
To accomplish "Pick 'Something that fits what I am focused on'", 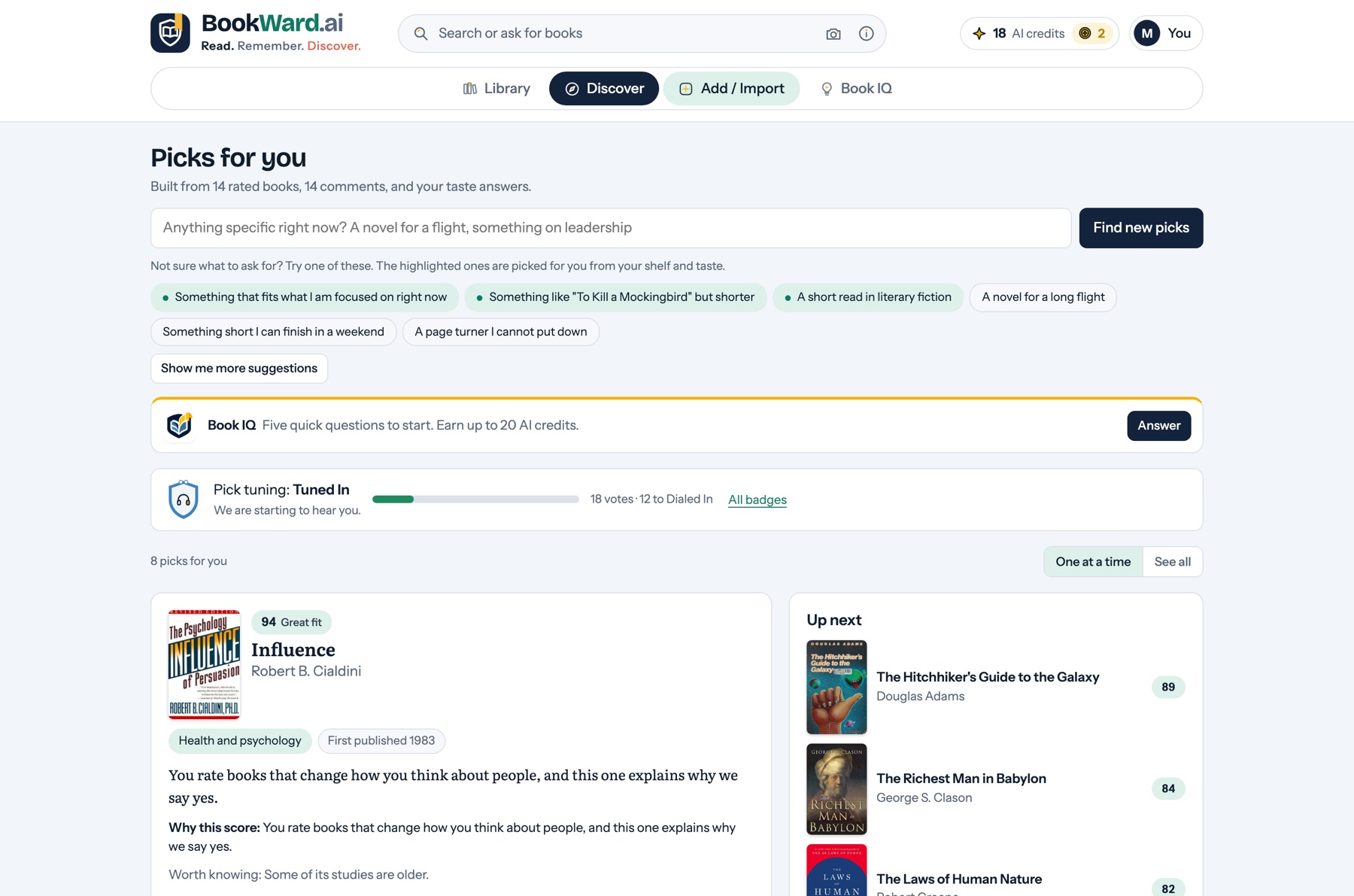I will [x=305, y=297].
